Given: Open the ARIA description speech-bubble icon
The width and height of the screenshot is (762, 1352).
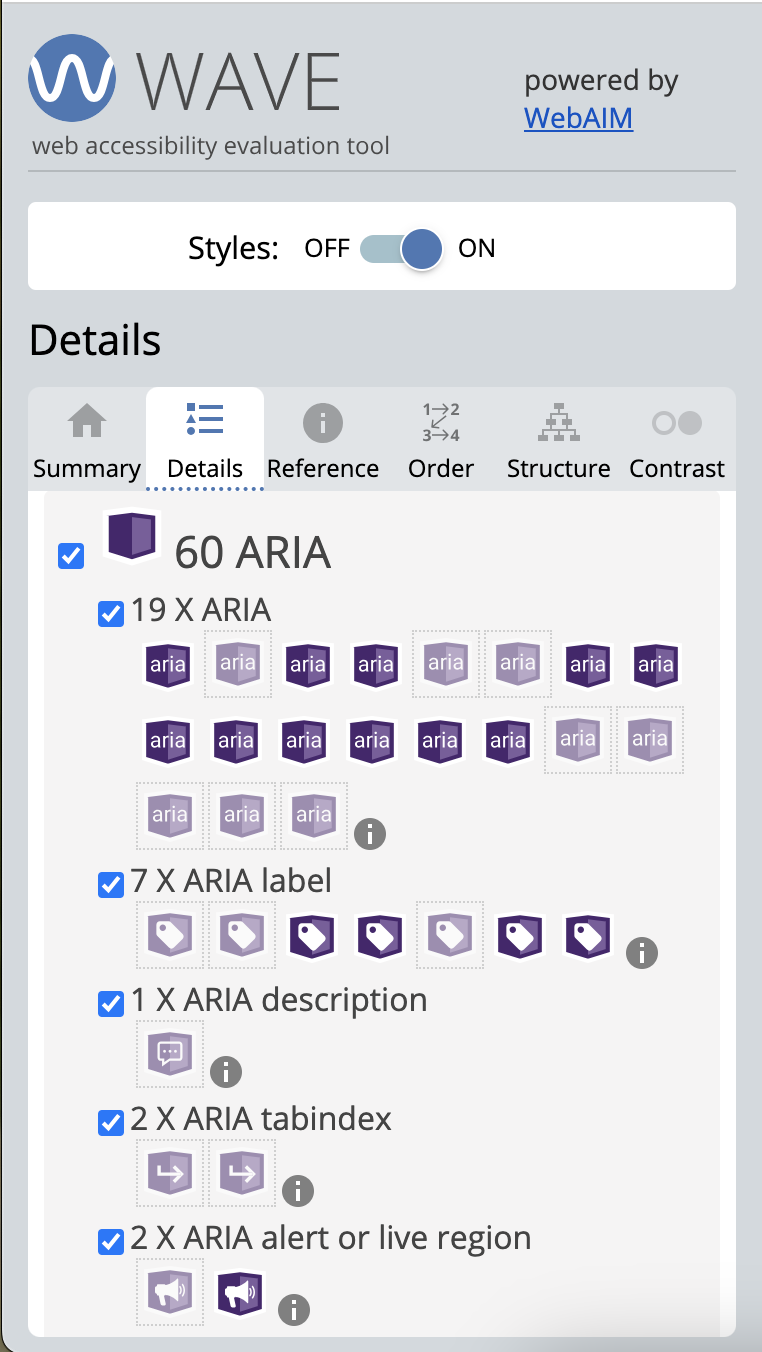Looking at the screenshot, I should pos(169,1054).
